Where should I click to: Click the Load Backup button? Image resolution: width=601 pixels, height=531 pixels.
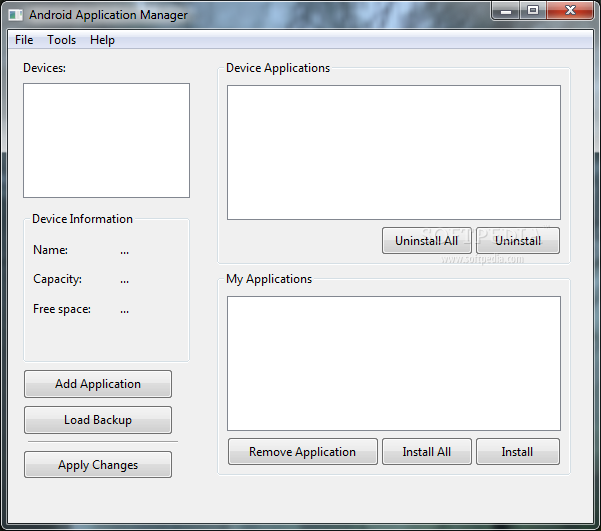98,420
